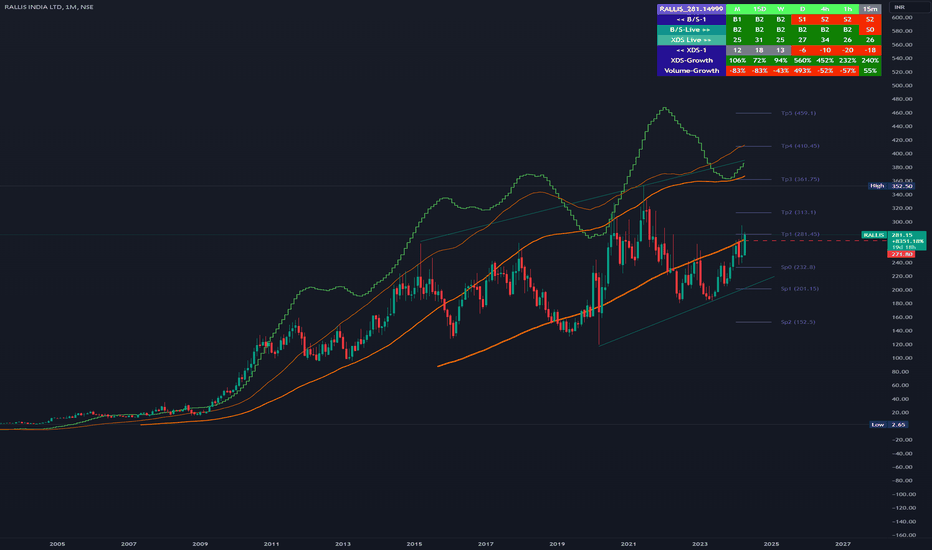This screenshot has width=932, height=550.
Task: Click the 281.15 current price label
Action: (902, 235)
